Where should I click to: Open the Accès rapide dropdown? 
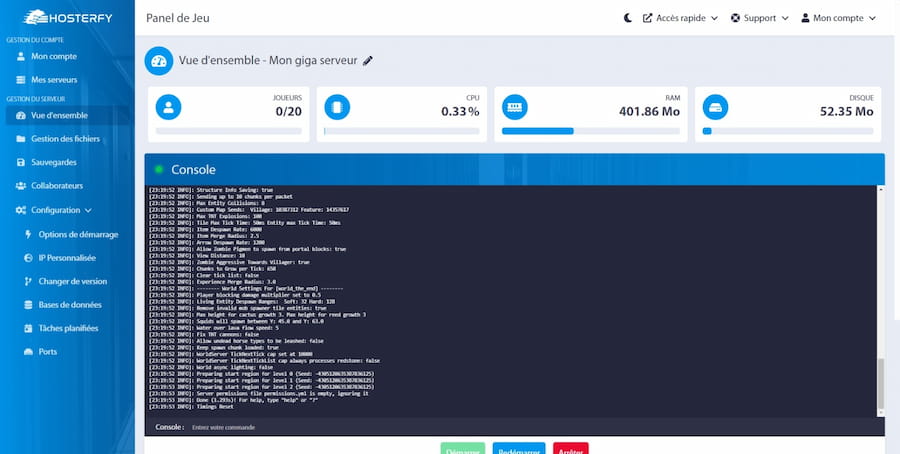pyautogui.click(x=679, y=18)
